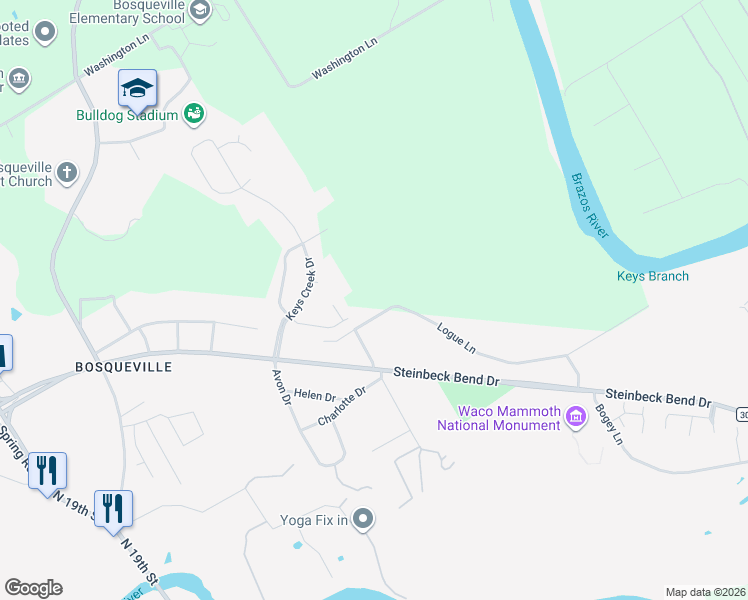Select the Keys Branch water label
Viewport: 748px width, 600px height.
pyautogui.click(x=653, y=276)
